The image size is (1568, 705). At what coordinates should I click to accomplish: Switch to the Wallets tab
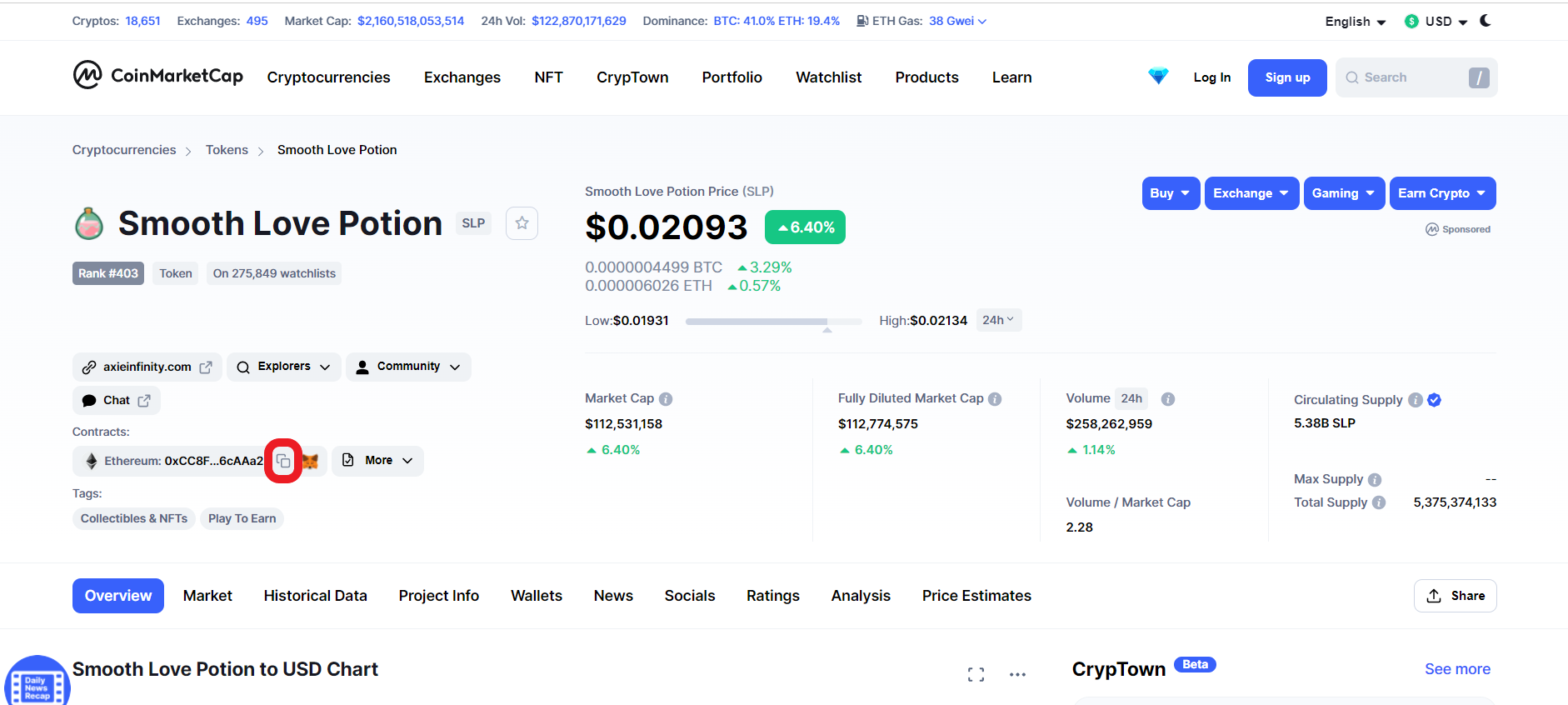[x=537, y=596]
